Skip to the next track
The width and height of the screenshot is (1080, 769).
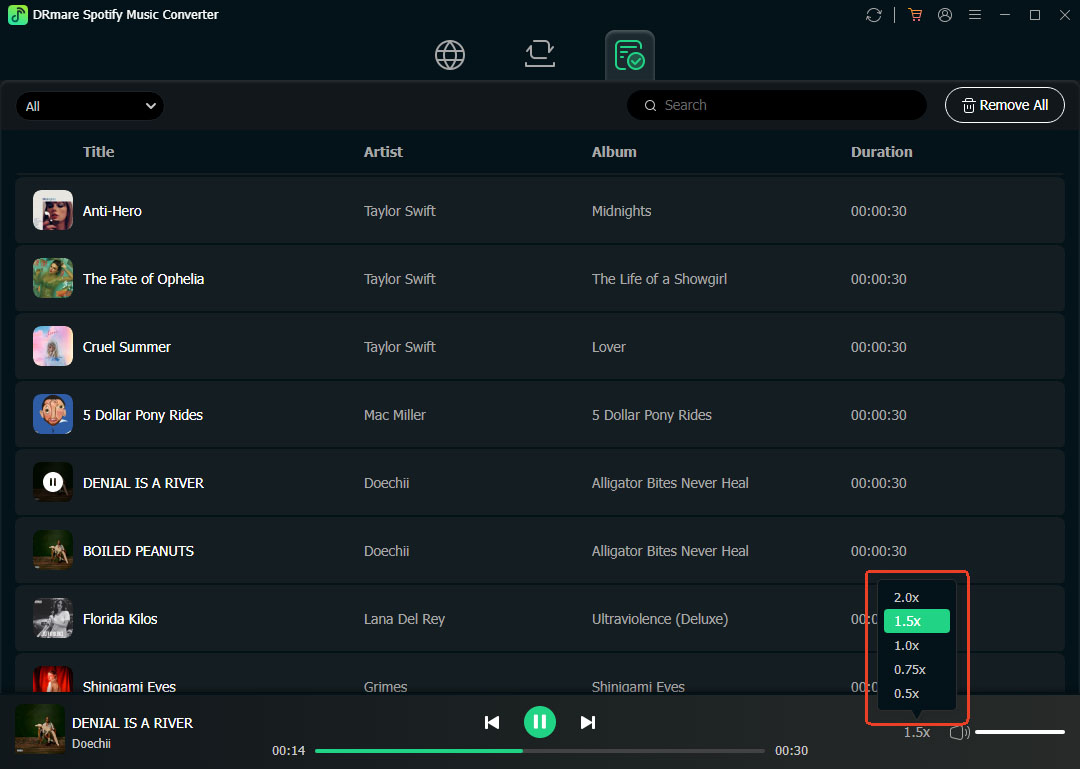pos(588,722)
